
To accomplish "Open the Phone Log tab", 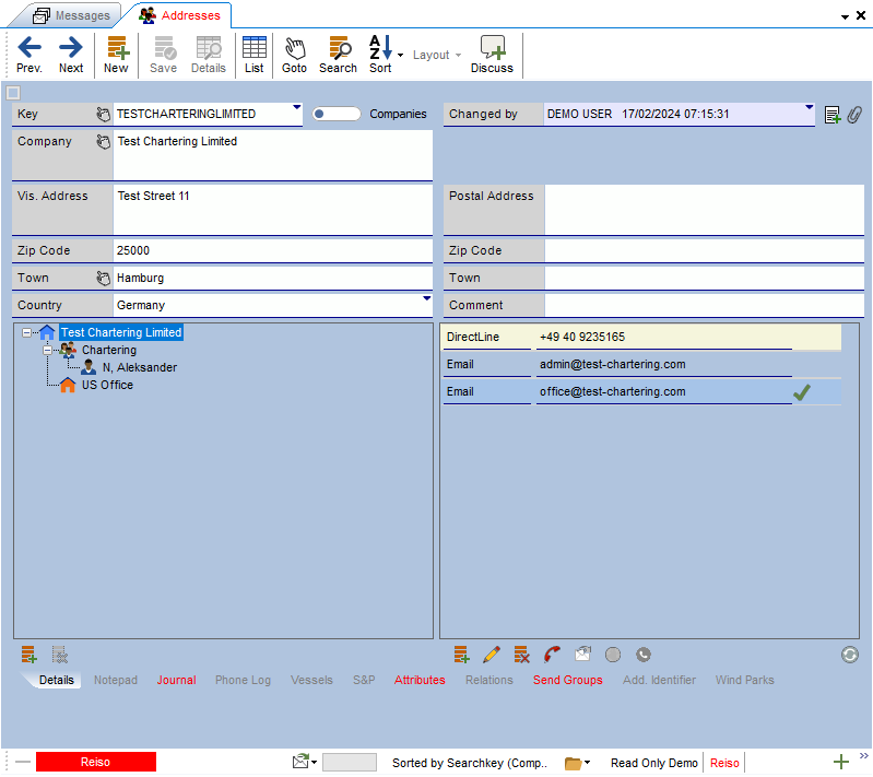I will tap(243, 680).
